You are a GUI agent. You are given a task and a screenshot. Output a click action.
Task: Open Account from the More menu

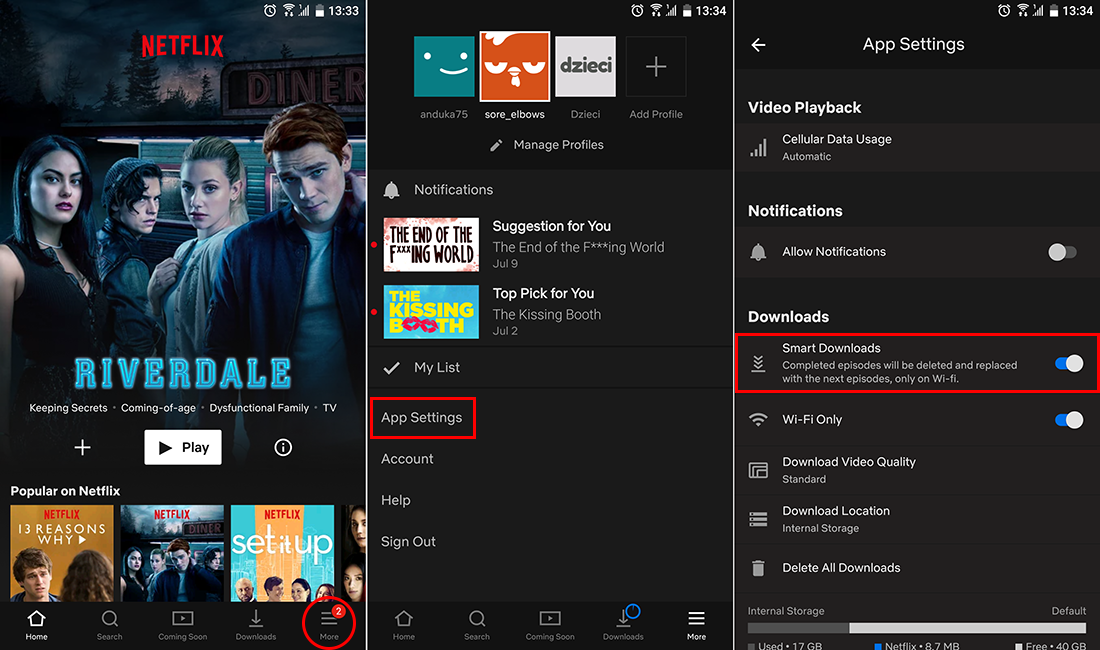click(407, 459)
